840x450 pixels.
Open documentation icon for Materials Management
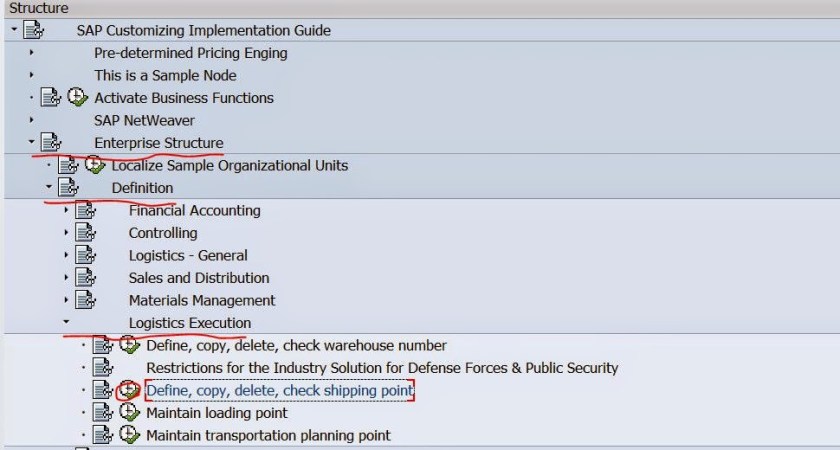click(x=85, y=300)
